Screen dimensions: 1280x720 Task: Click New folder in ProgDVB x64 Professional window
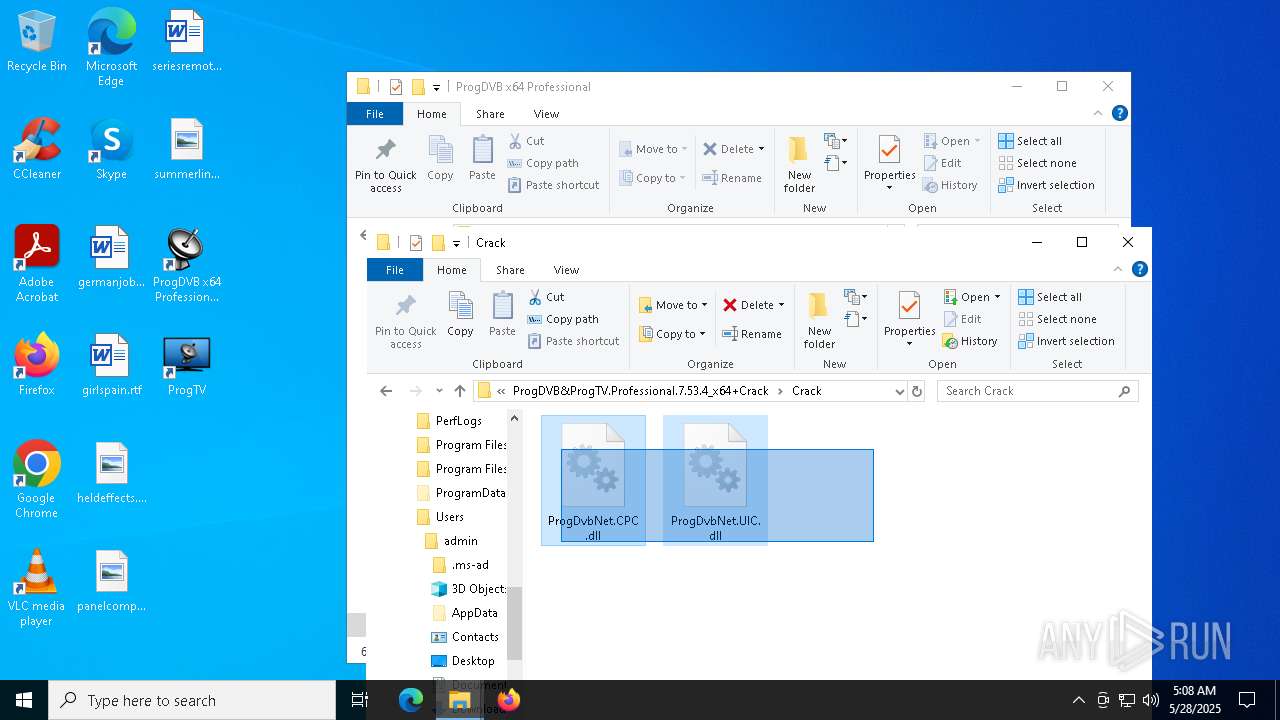coord(799,164)
